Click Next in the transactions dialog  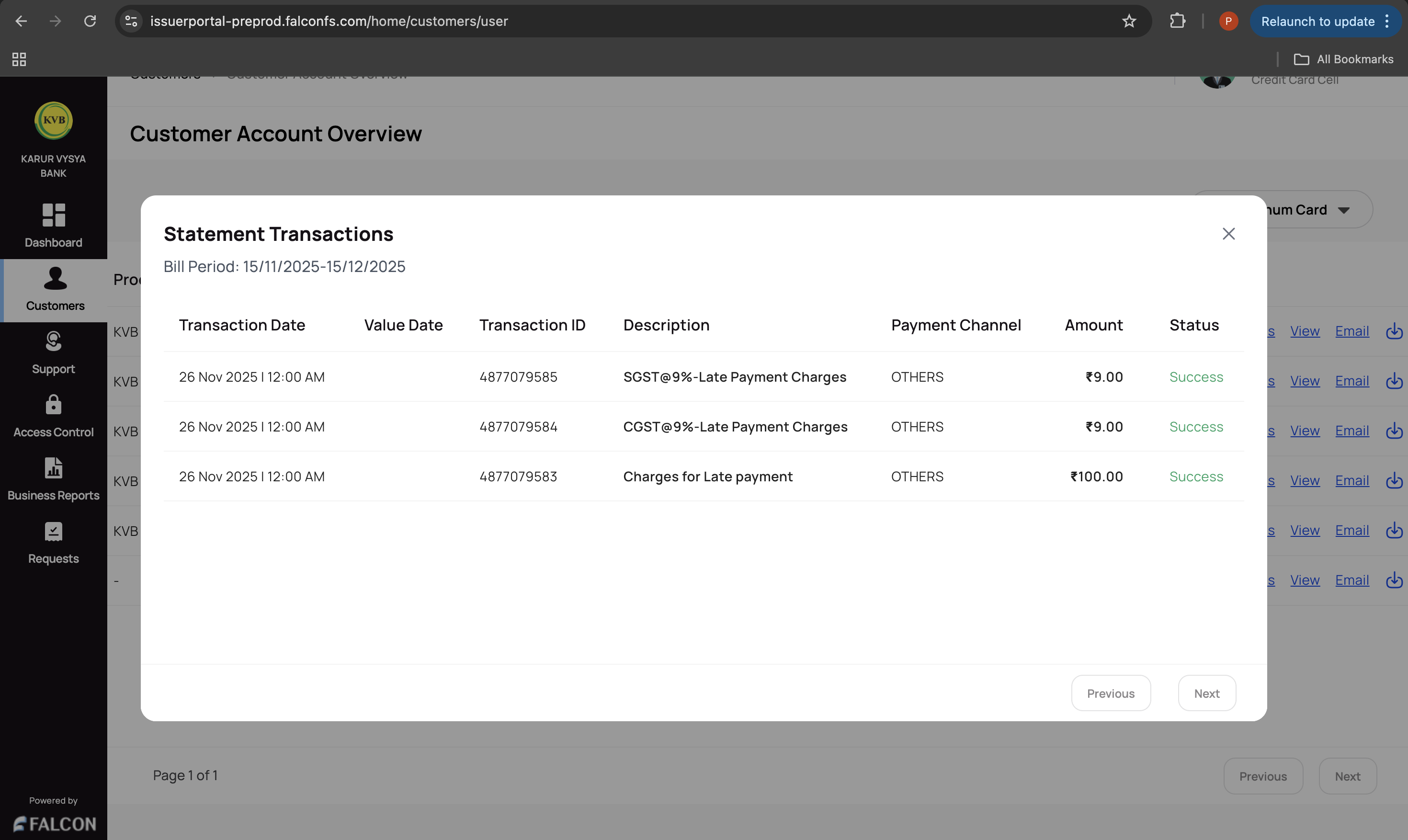coord(1206,693)
